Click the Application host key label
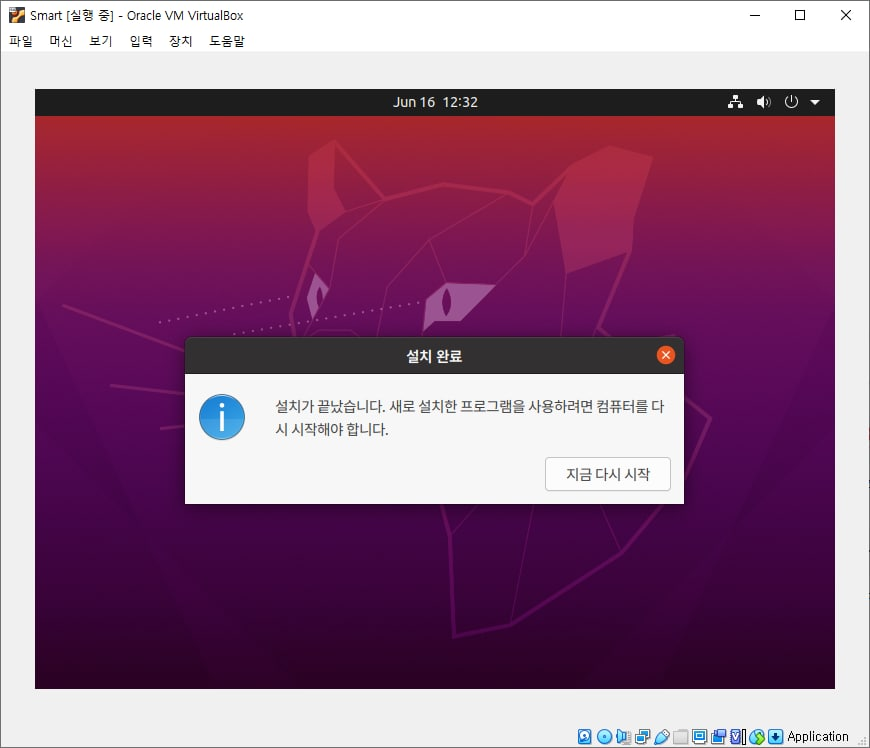This screenshot has width=870, height=748. [x=817, y=736]
